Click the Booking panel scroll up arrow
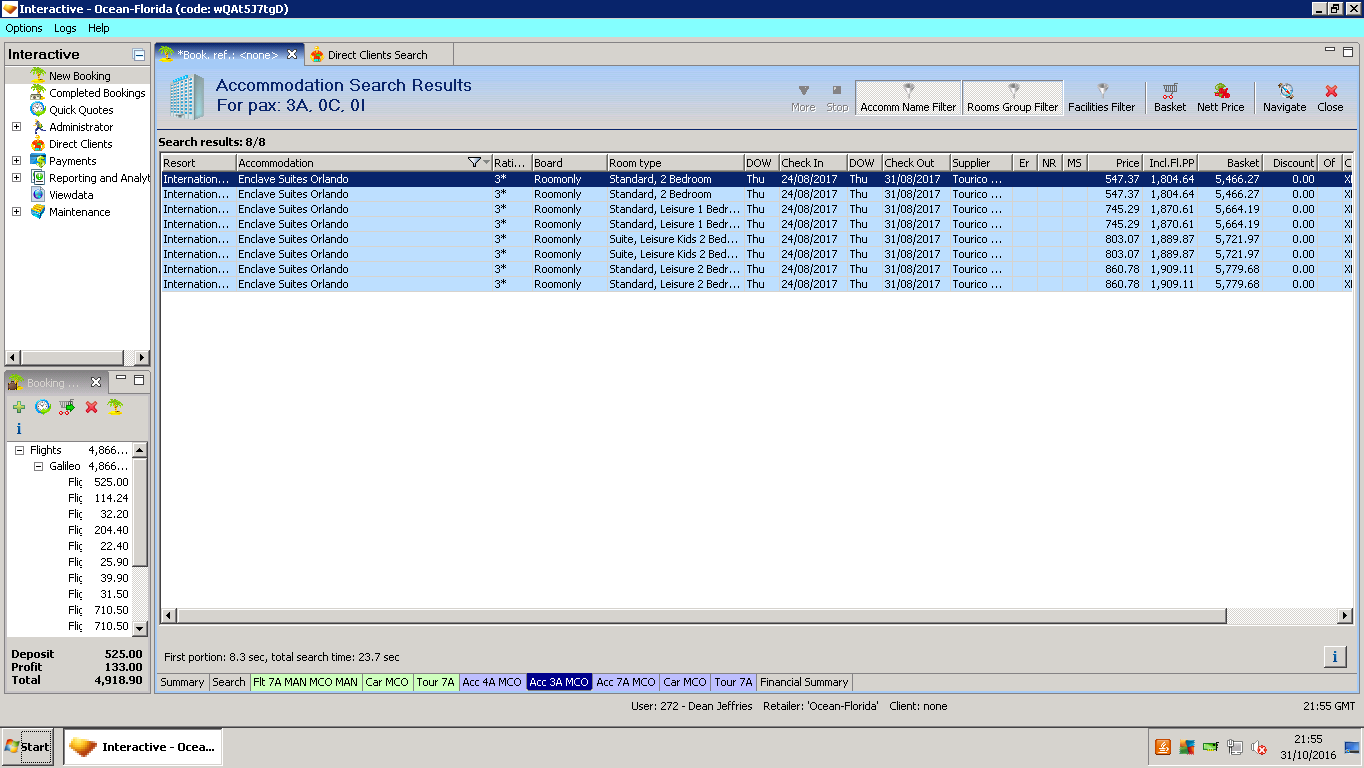1364x768 pixels. click(x=140, y=451)
